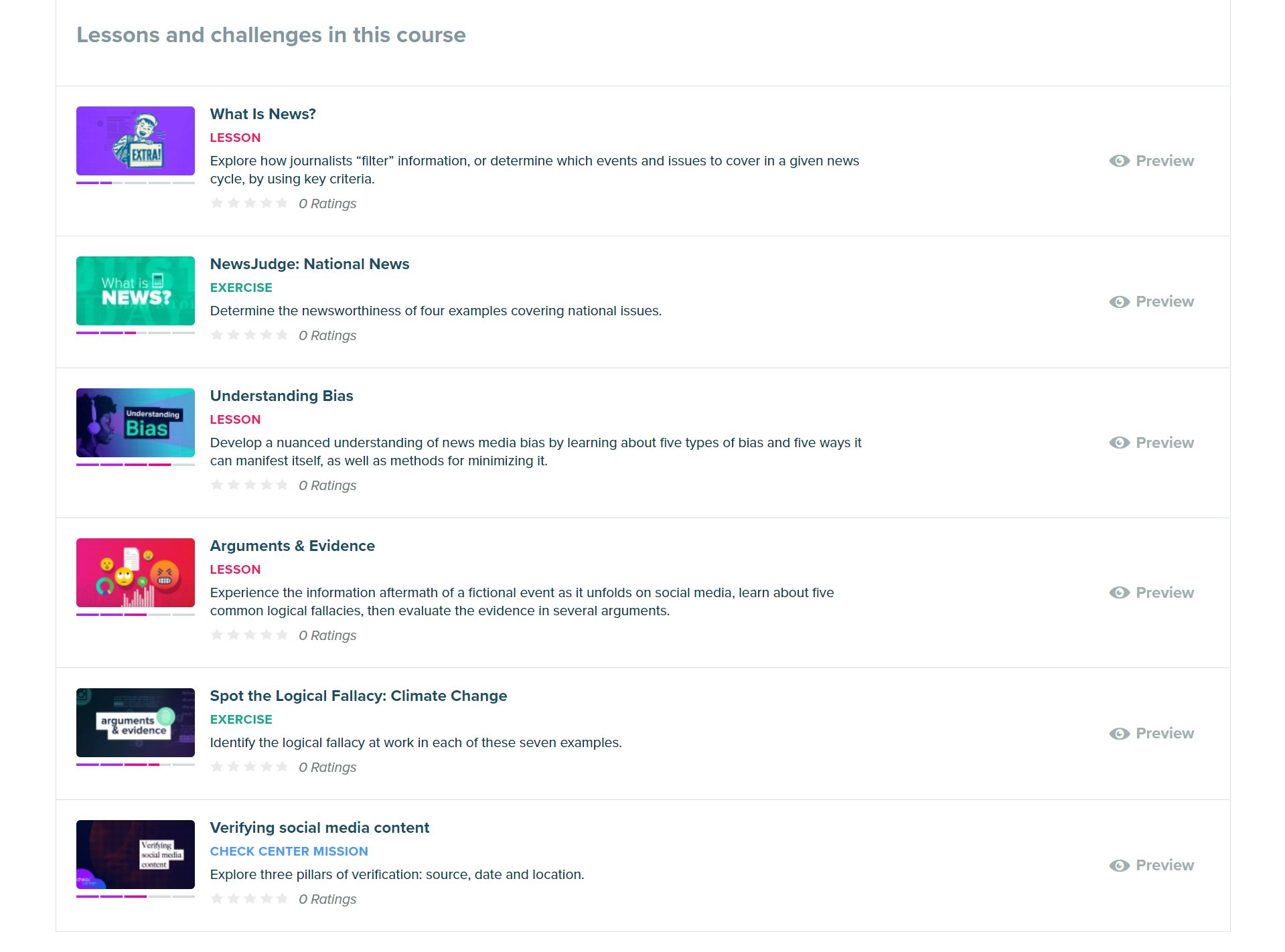Viewport: 1285px width, 952px height.
Task: Click the star rating under What Is News?
Action: [249, 204]
